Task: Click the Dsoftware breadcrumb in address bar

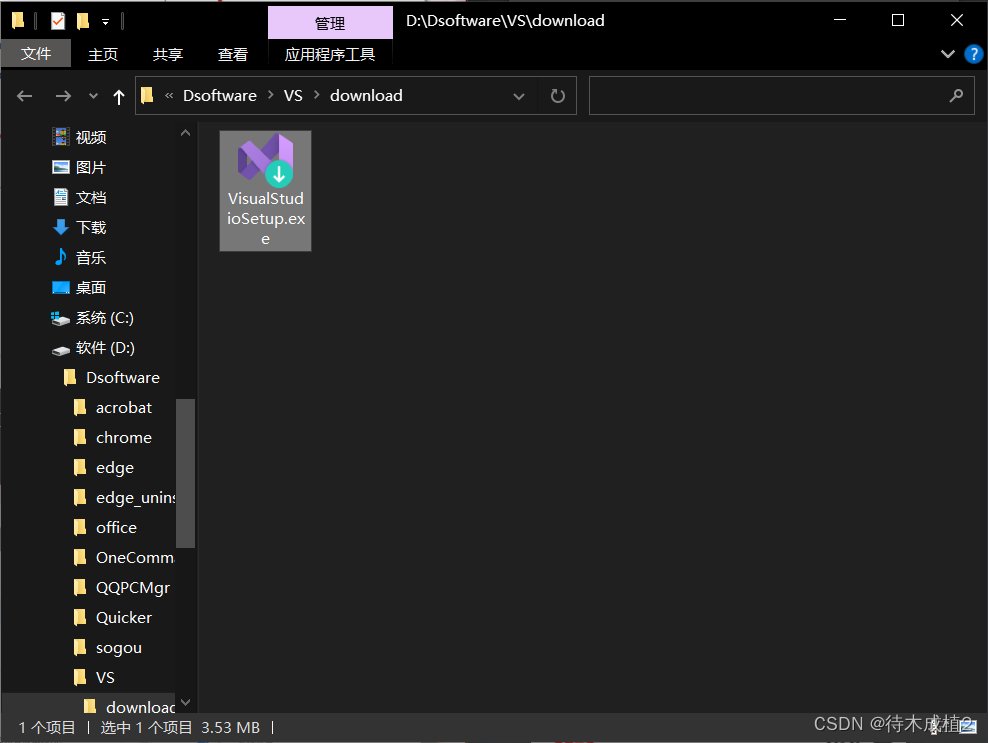Action: pos(220,96)
